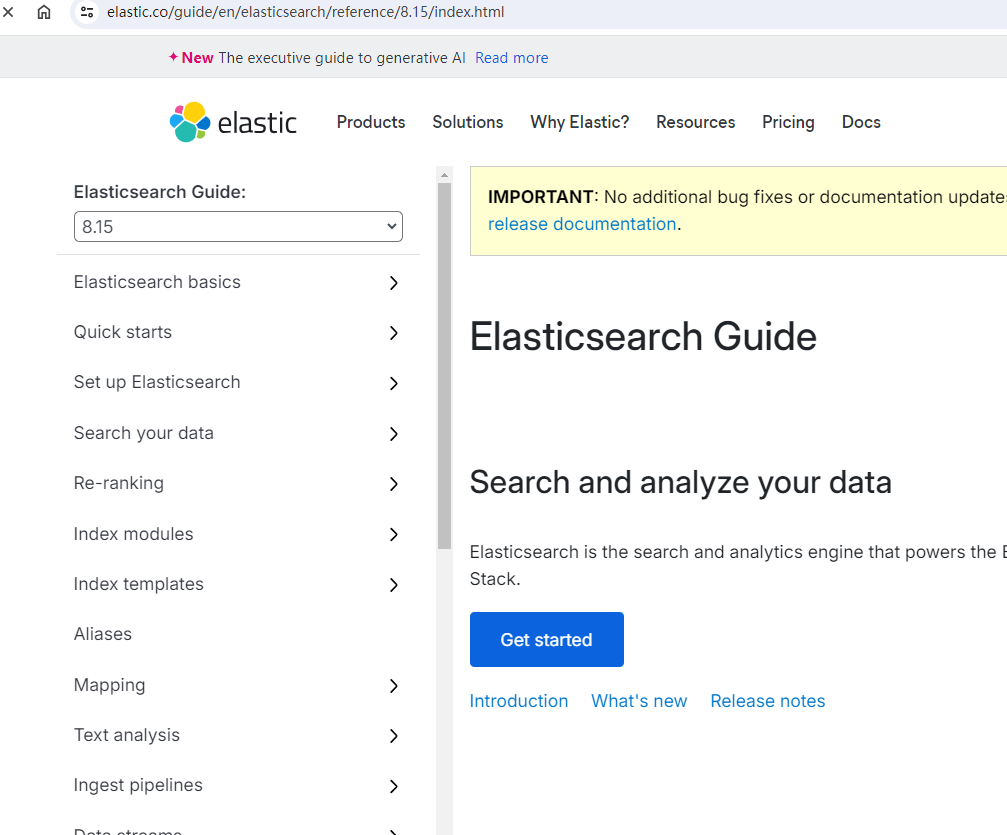
Task: Open the Release notes link
Action: click(x=767, y=701)
